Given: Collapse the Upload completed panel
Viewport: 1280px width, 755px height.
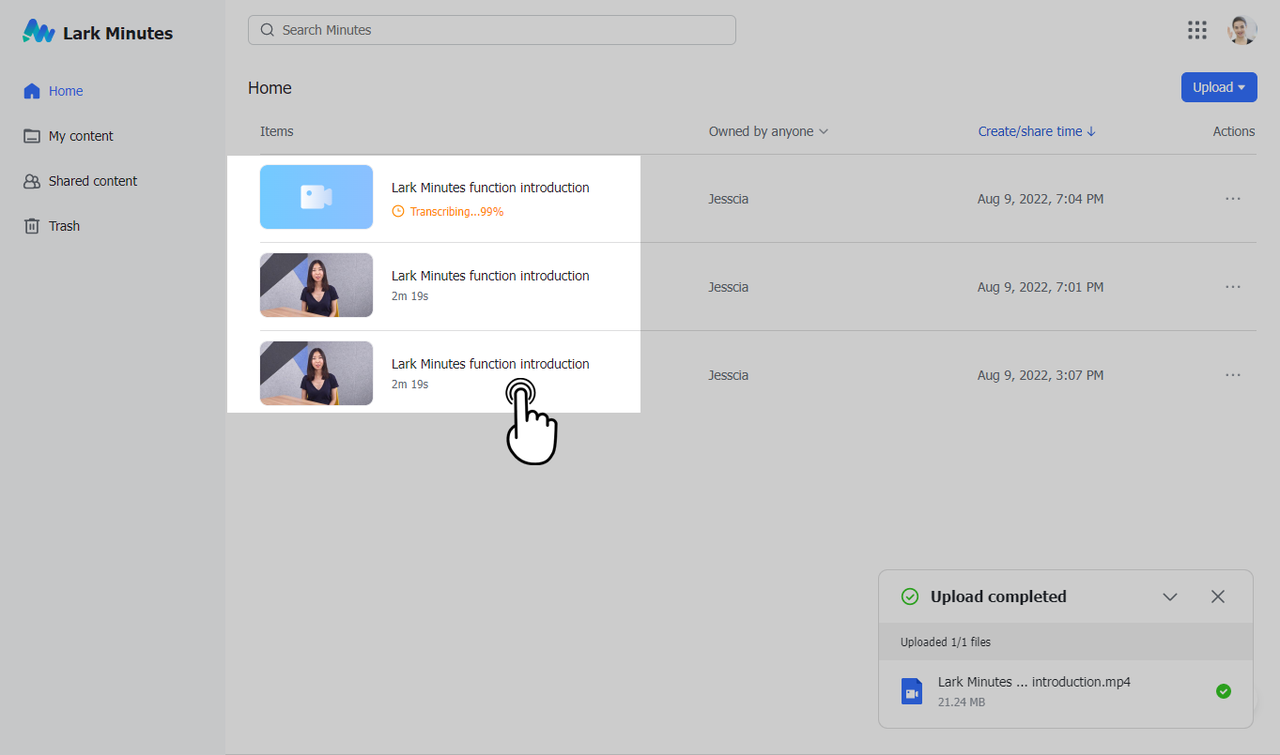Looking at the screenshot, I should click(x=1170, y=596).
